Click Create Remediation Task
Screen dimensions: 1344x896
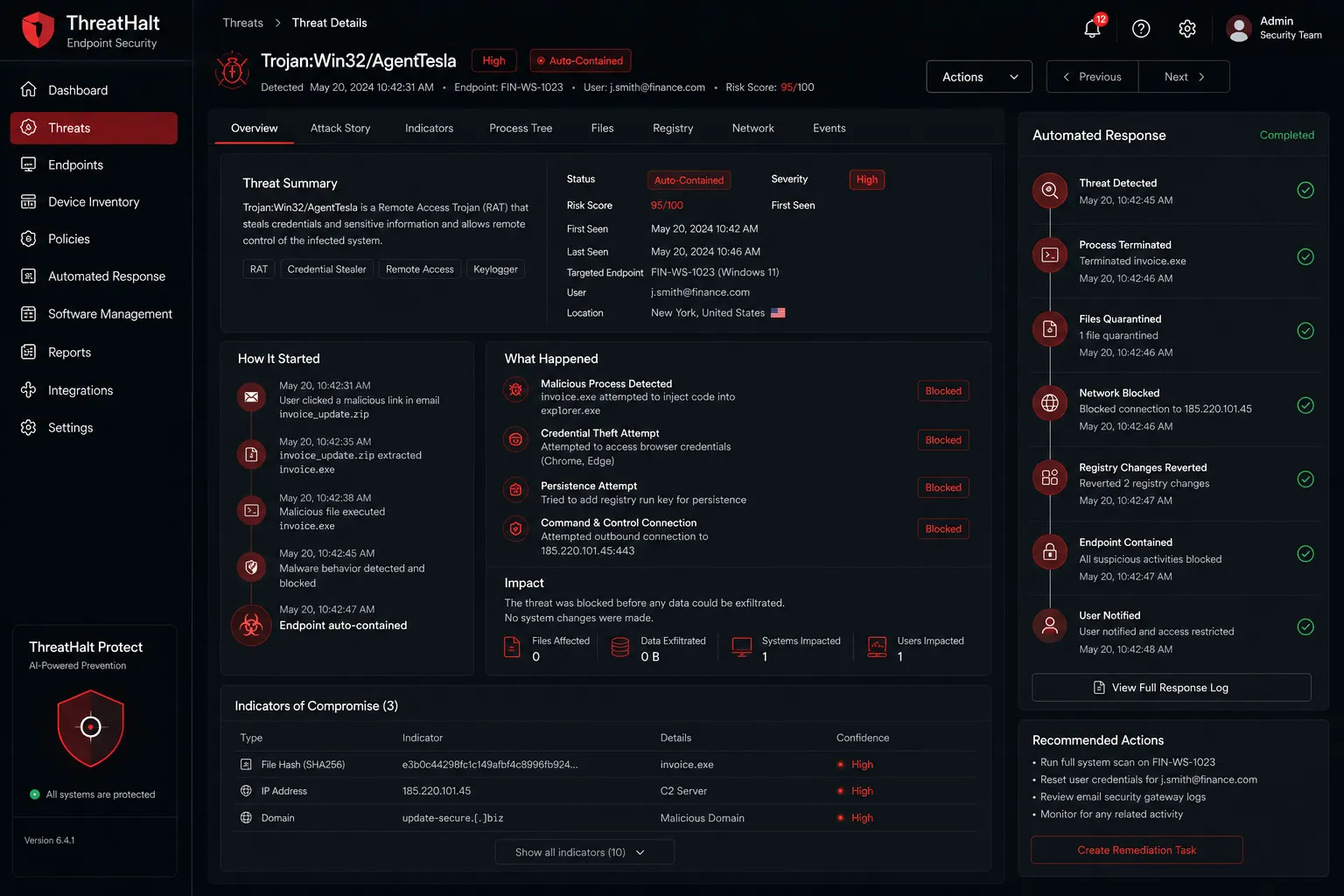coord(1137,850)
